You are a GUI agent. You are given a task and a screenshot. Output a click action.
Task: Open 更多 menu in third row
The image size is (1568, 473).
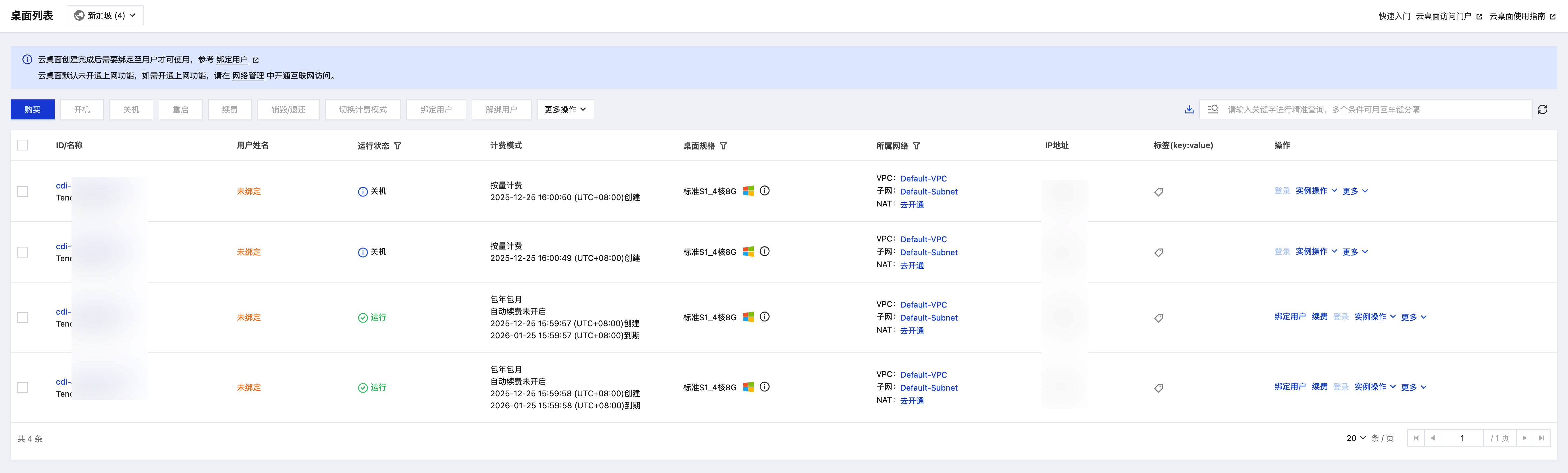[1413, 317]
